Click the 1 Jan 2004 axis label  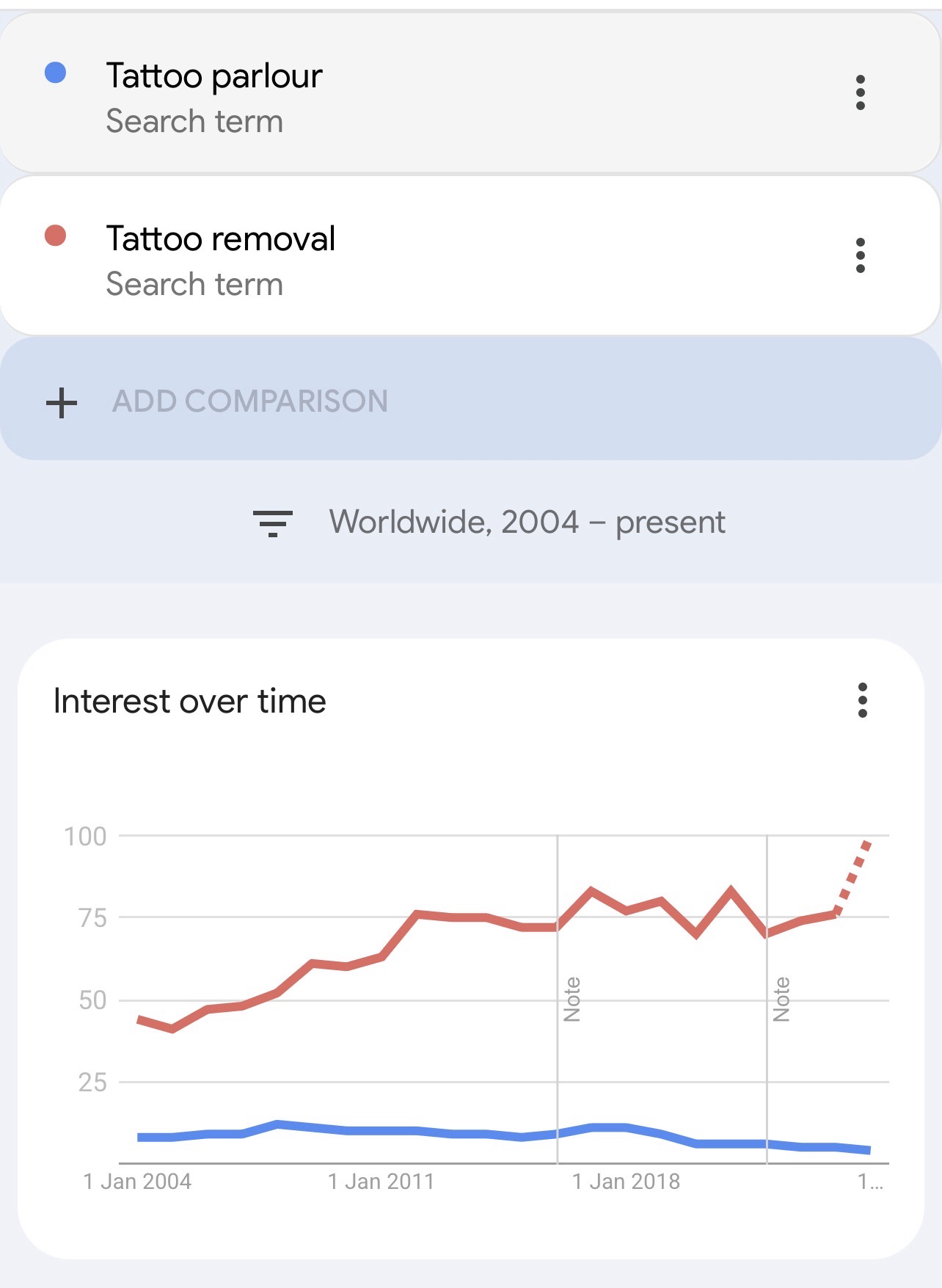[x=137, y=1182]
